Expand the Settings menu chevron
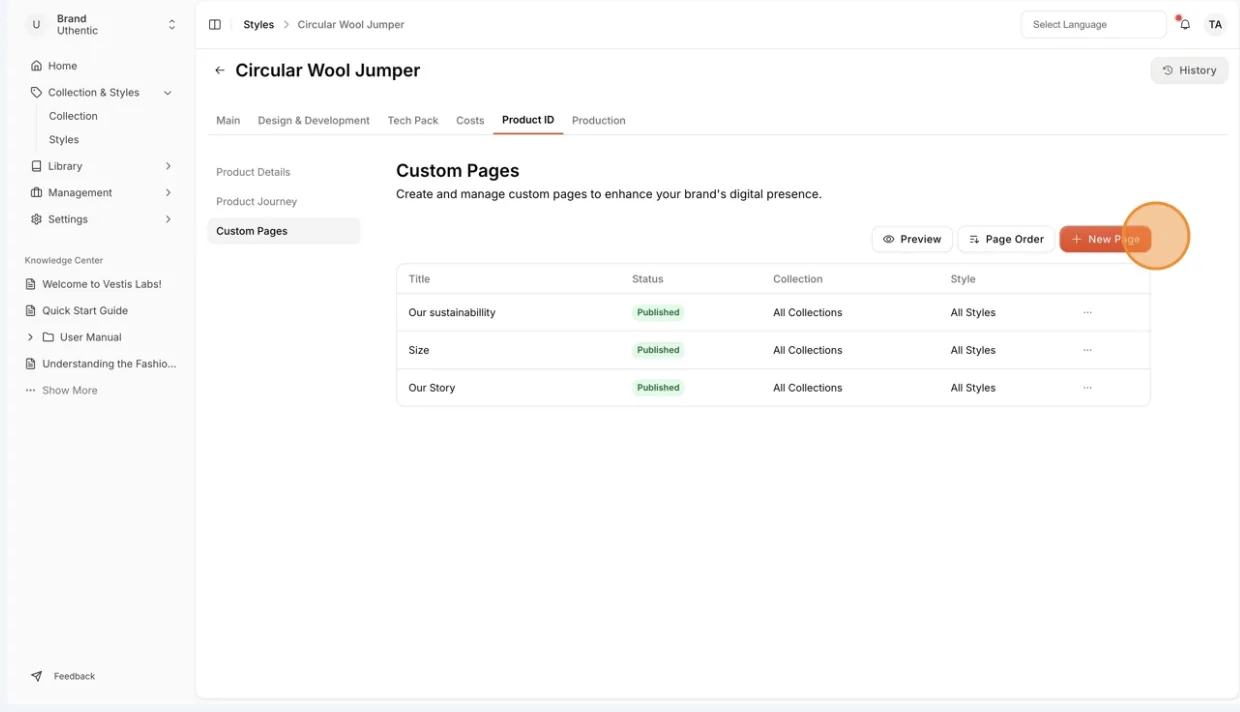This screenshot has height=712, width=1240. pos(167,219)
